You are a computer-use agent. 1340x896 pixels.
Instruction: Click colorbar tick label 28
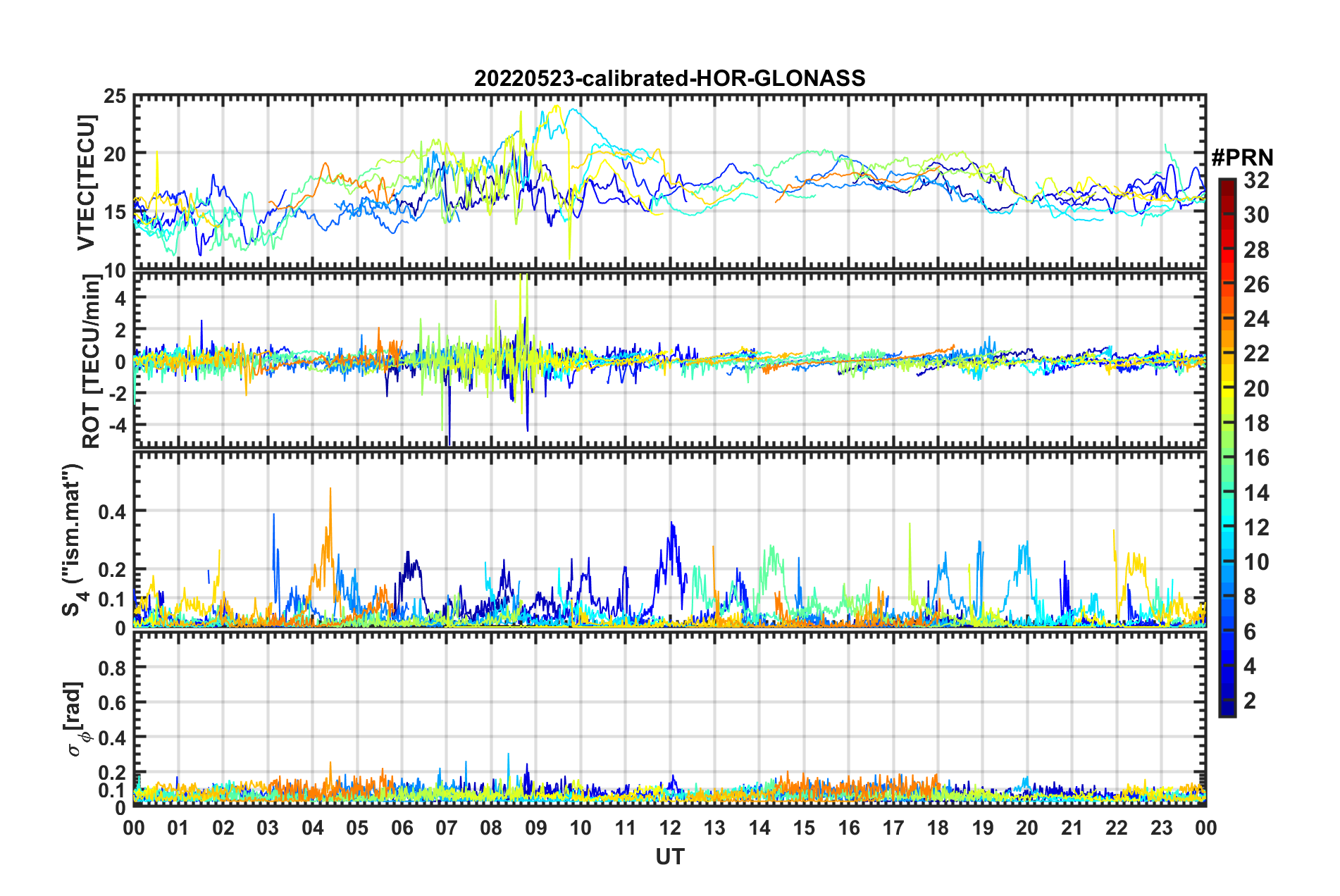pos(1257,250)
